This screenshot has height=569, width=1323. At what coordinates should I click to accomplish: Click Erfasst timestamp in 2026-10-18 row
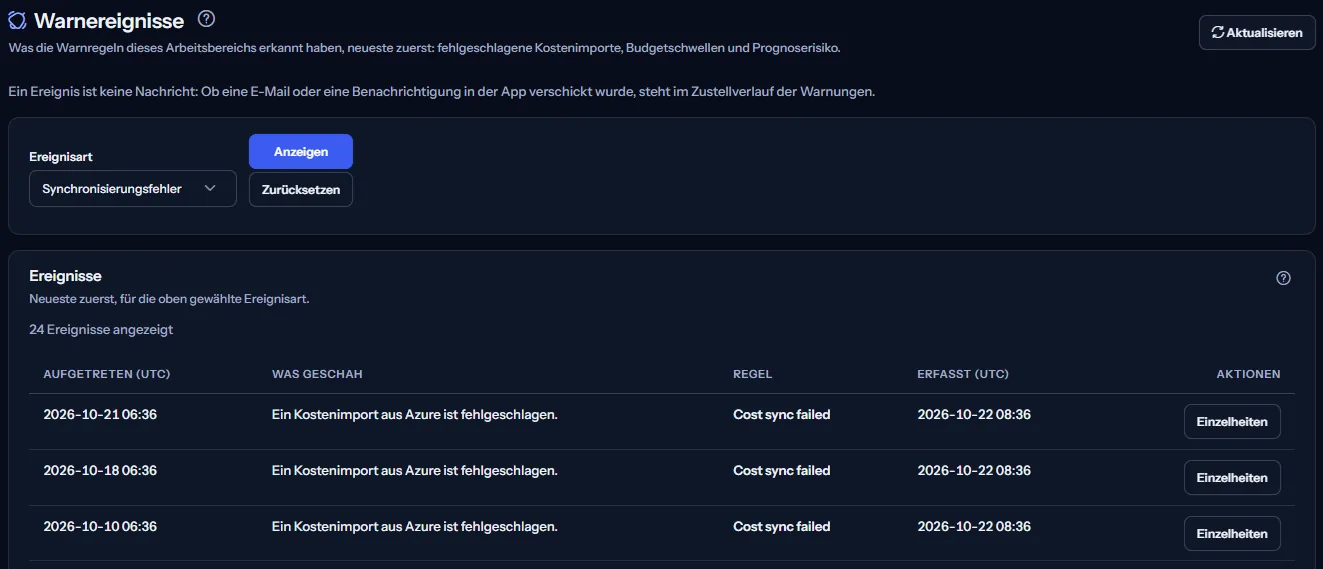pos(974,470)
